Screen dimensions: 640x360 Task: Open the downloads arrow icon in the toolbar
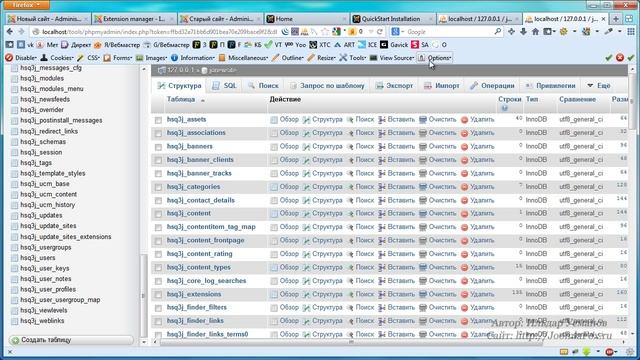(523, 31)
